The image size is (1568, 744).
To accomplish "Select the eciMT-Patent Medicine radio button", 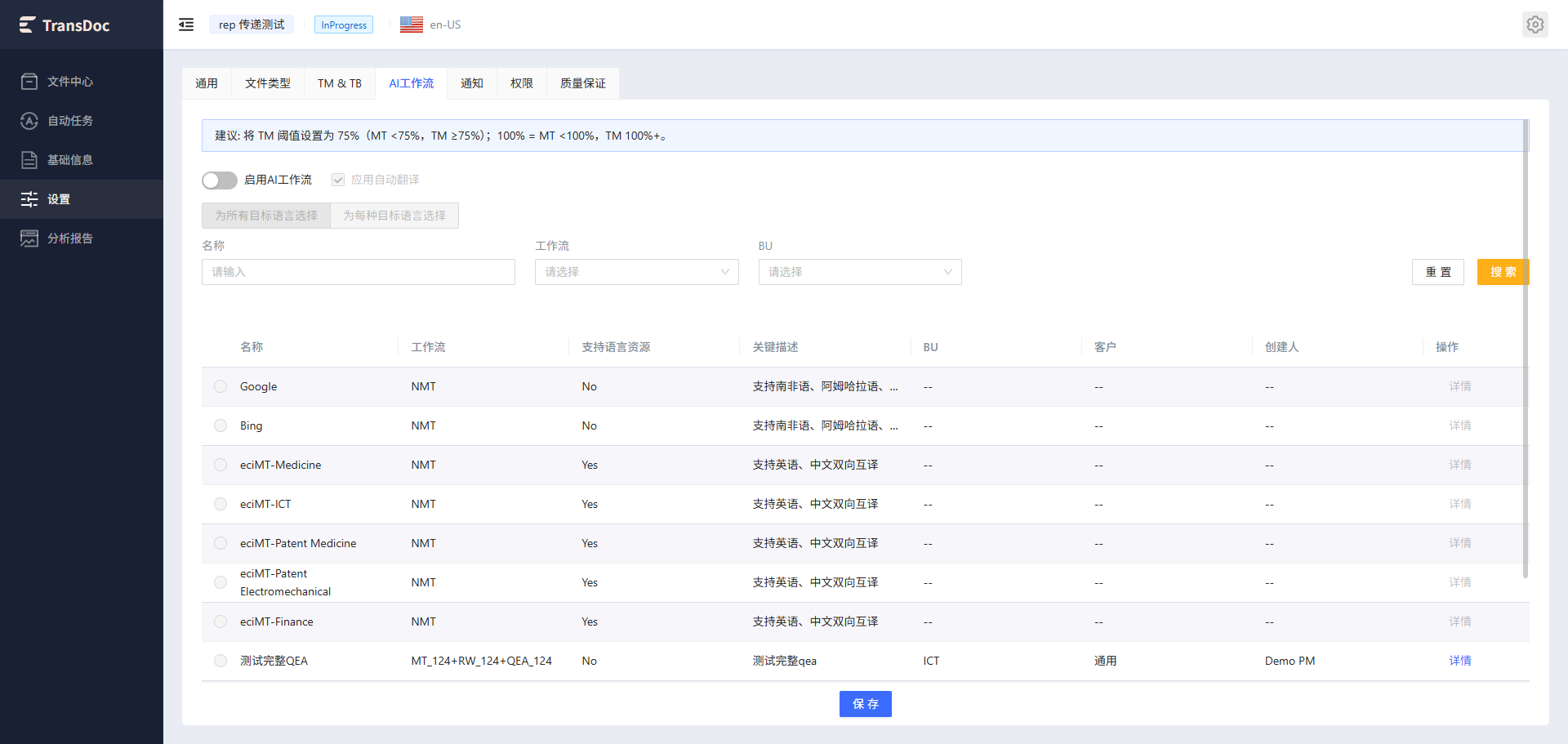I will click(220, 543).
